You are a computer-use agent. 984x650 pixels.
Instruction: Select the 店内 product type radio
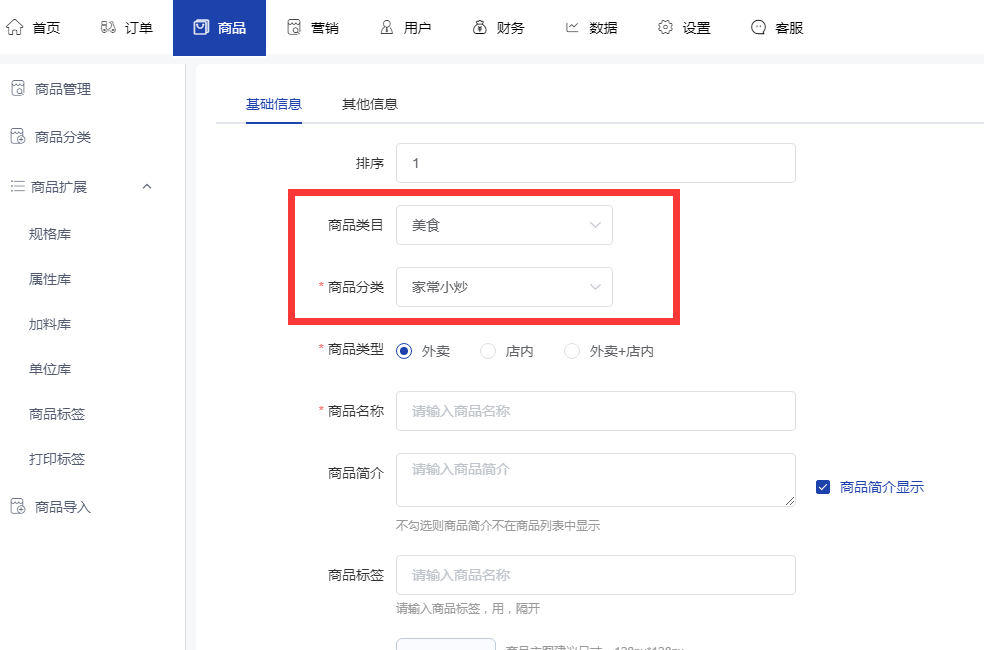tap(488, 351)
